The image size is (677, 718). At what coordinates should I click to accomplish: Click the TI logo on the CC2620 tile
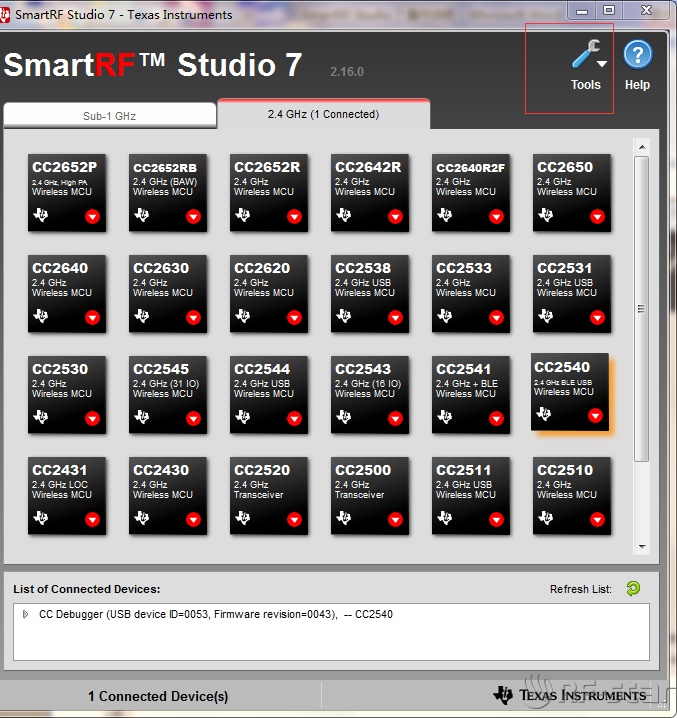243,316
